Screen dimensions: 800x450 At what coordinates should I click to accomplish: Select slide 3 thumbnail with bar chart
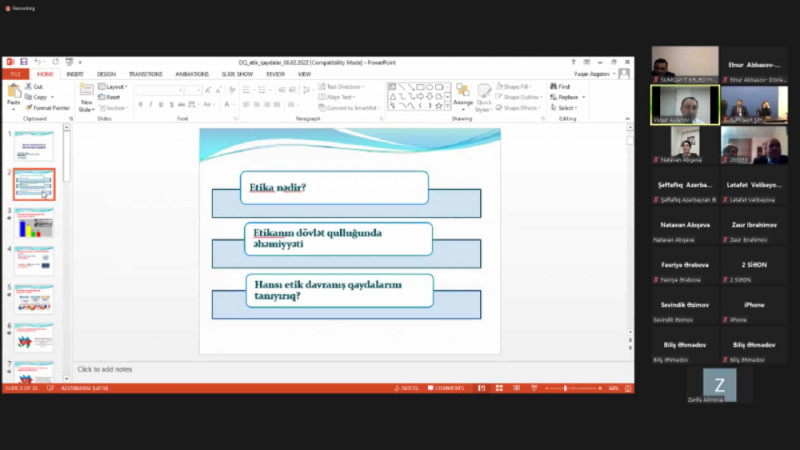(34, 223)
